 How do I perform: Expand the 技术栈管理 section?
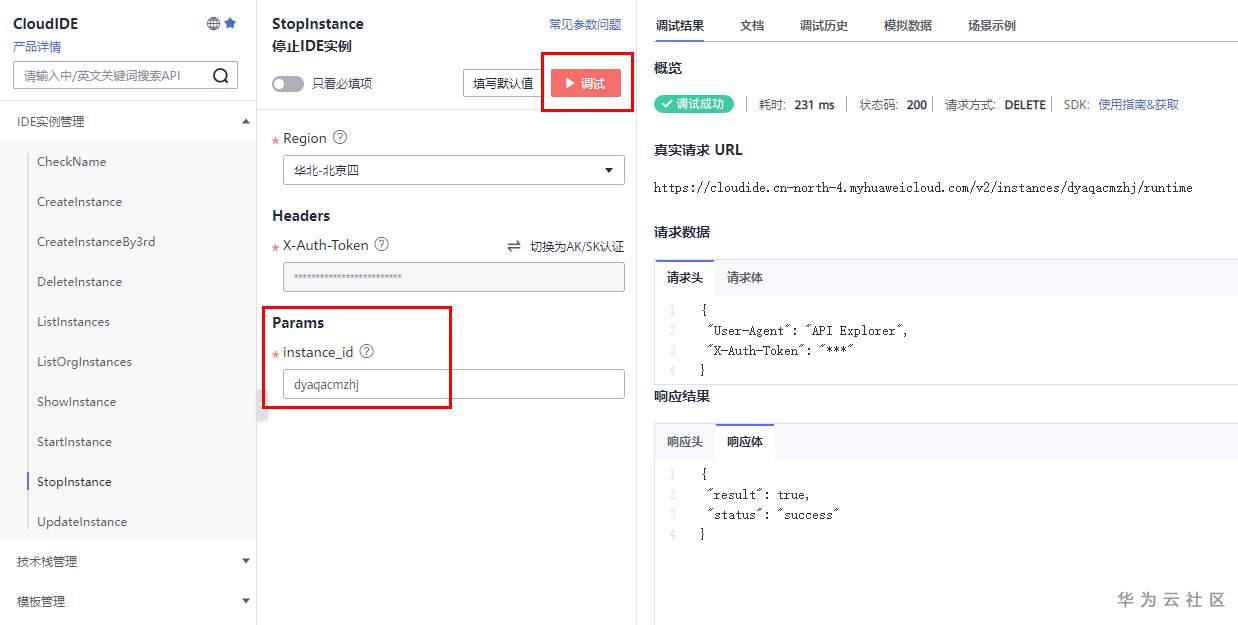tap(128, 561)
